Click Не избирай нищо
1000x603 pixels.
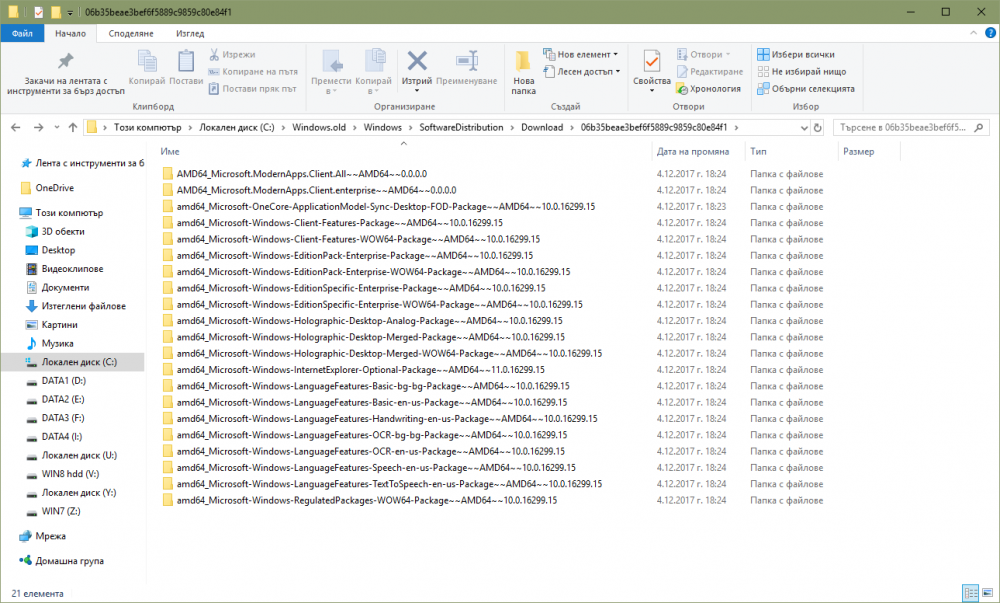[x=802, y=72]
